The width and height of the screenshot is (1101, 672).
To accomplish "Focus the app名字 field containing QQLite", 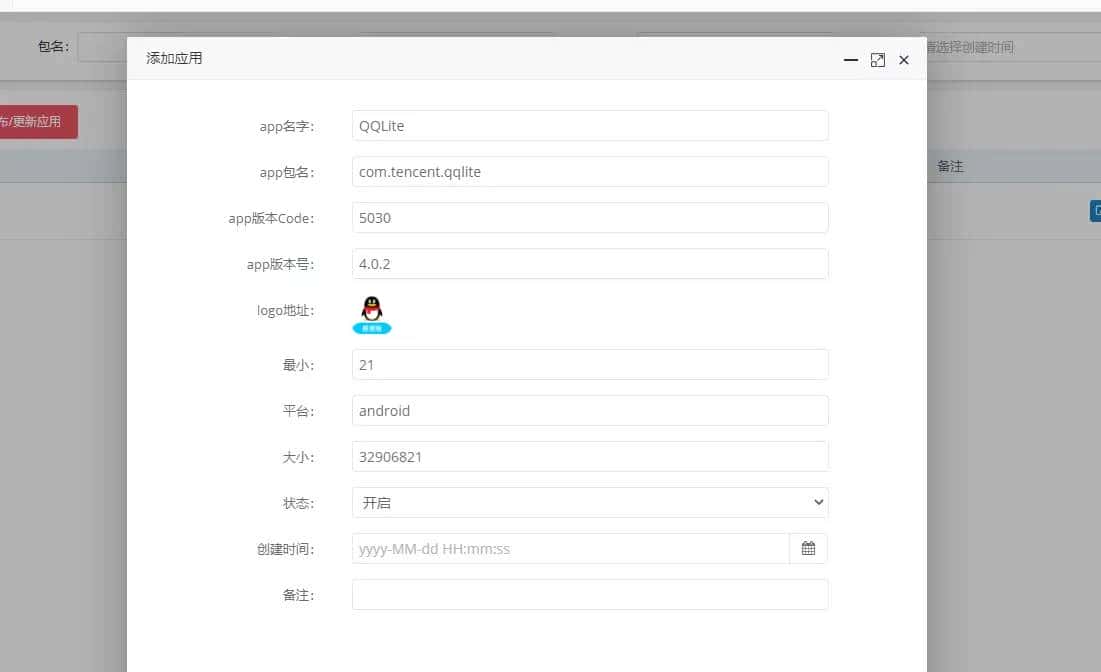I will (590, 126).
